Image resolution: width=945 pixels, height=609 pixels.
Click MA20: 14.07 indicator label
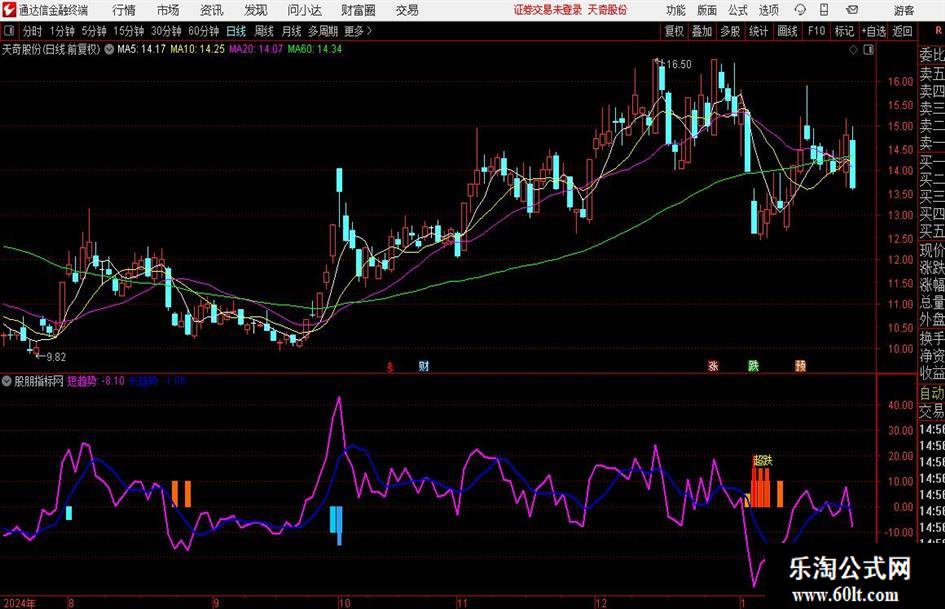tap(256, 49)
